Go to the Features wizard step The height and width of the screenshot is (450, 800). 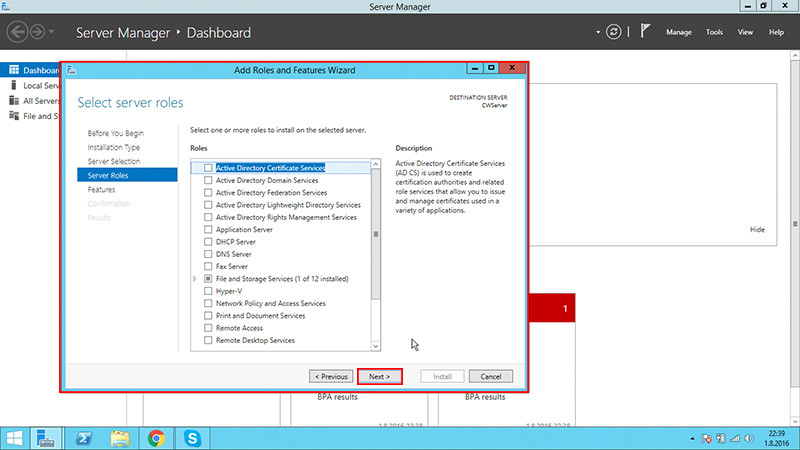(x=101, y=189)
